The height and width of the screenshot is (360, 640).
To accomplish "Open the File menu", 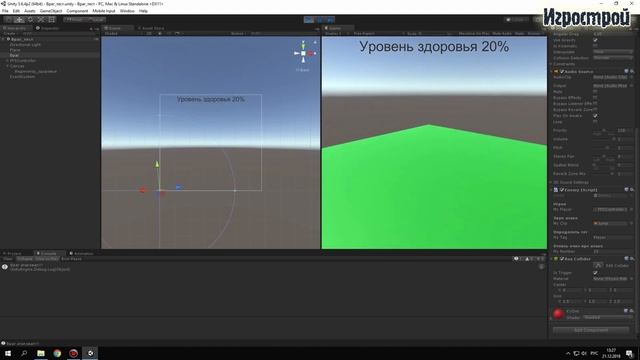I will [5, 11].
